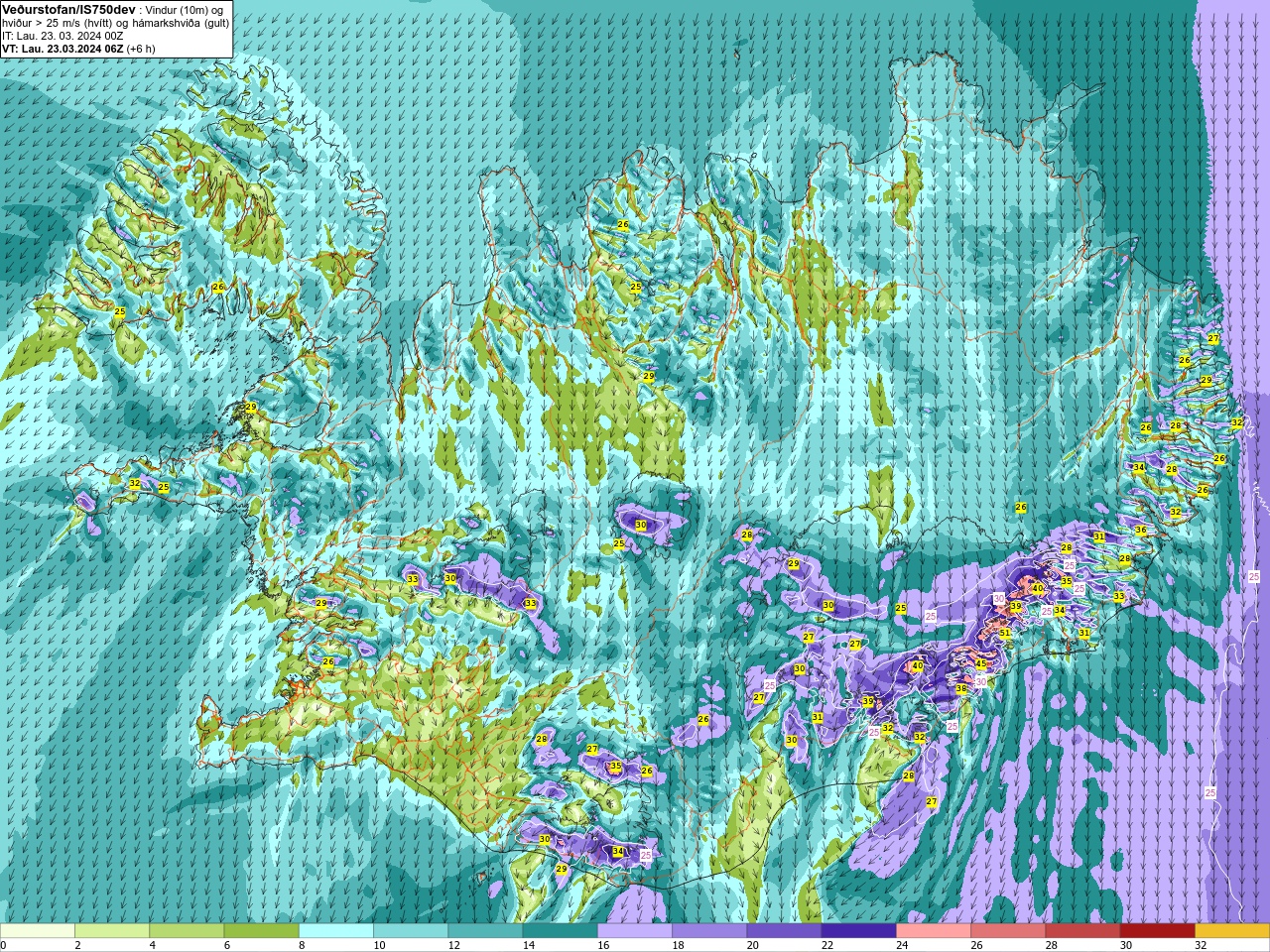Viewport: 1270px width, 952px height.
Task: Select the '12' tick label on the legend
Action: point(454,945)
